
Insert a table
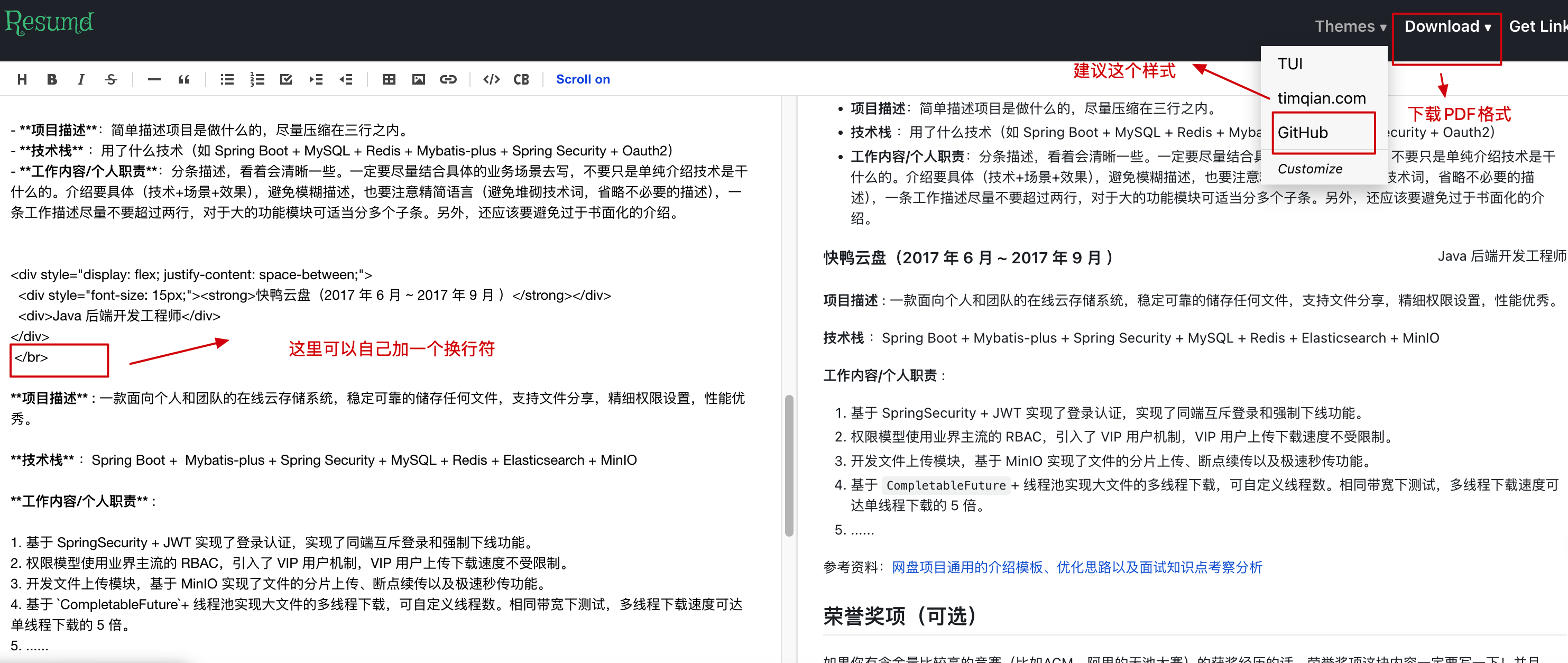point(389,79)
